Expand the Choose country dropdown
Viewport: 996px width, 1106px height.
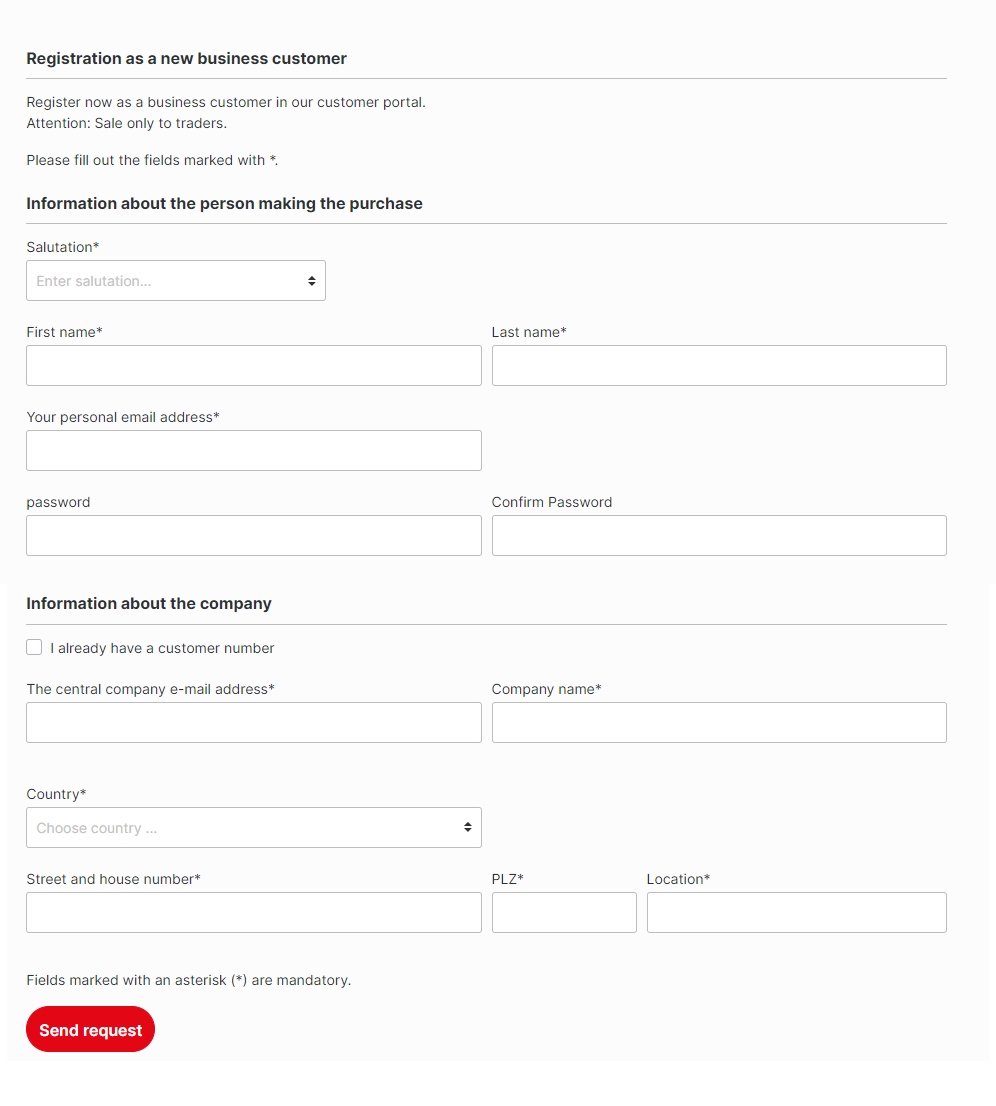pyautogui.click(x=253, y=828)
